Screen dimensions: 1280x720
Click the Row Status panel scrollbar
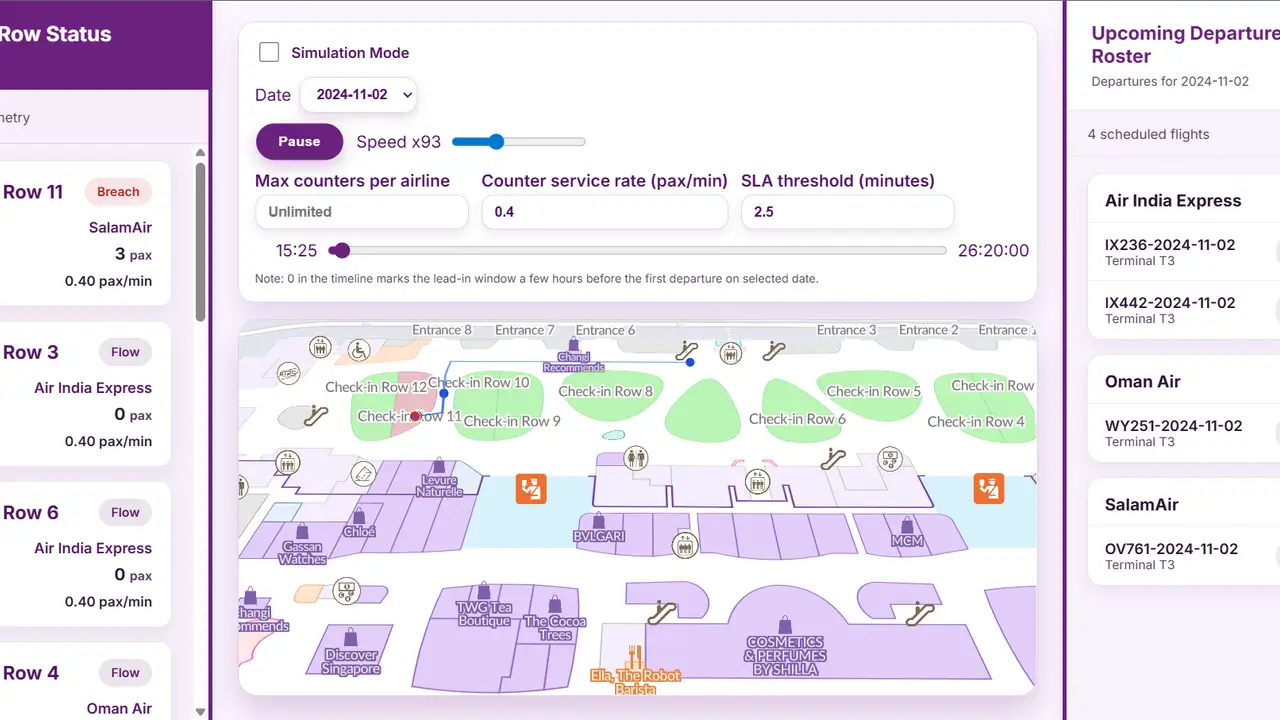coord(201,242)
